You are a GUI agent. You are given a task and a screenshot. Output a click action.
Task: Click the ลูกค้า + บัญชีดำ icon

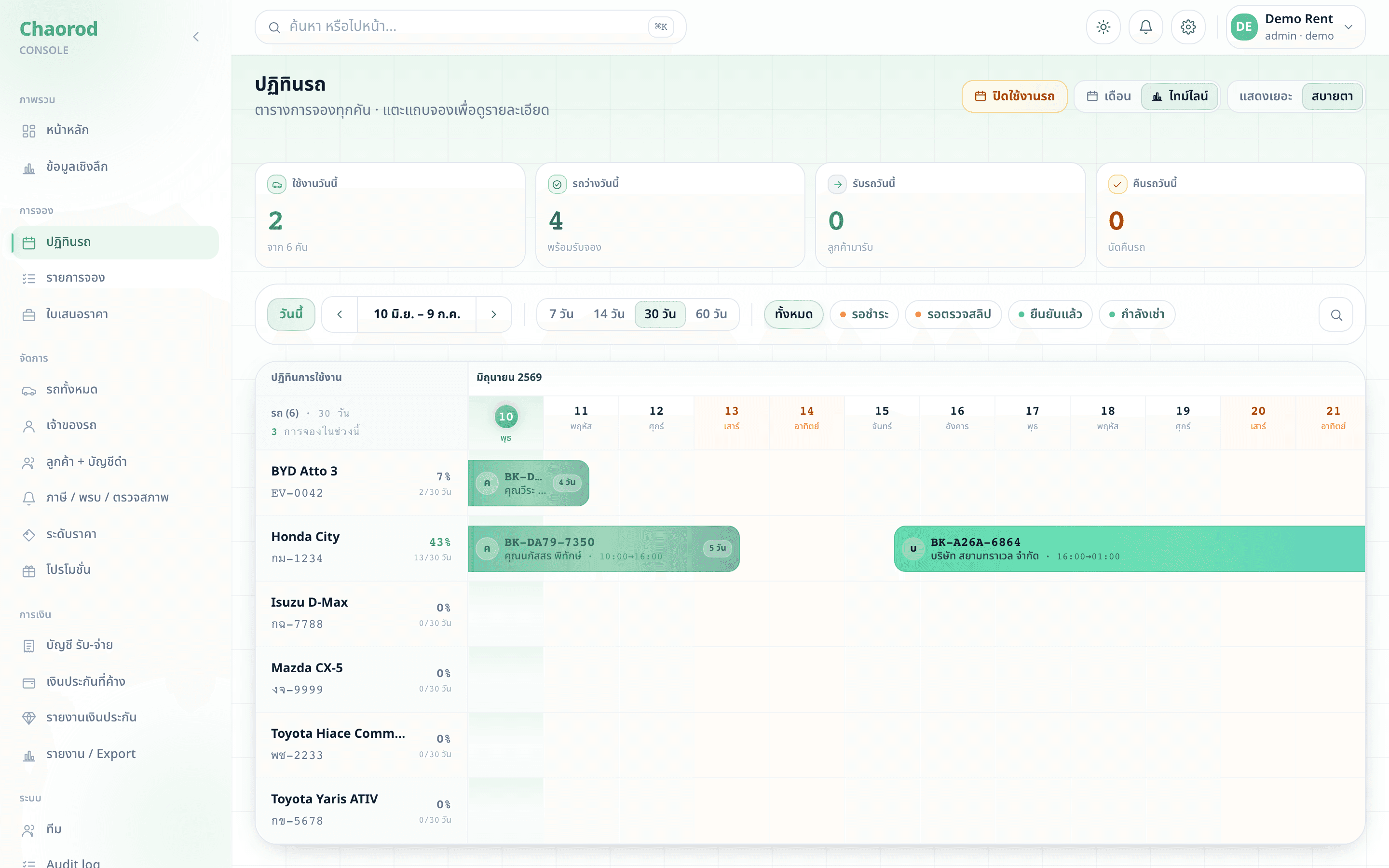pos(29,463)
